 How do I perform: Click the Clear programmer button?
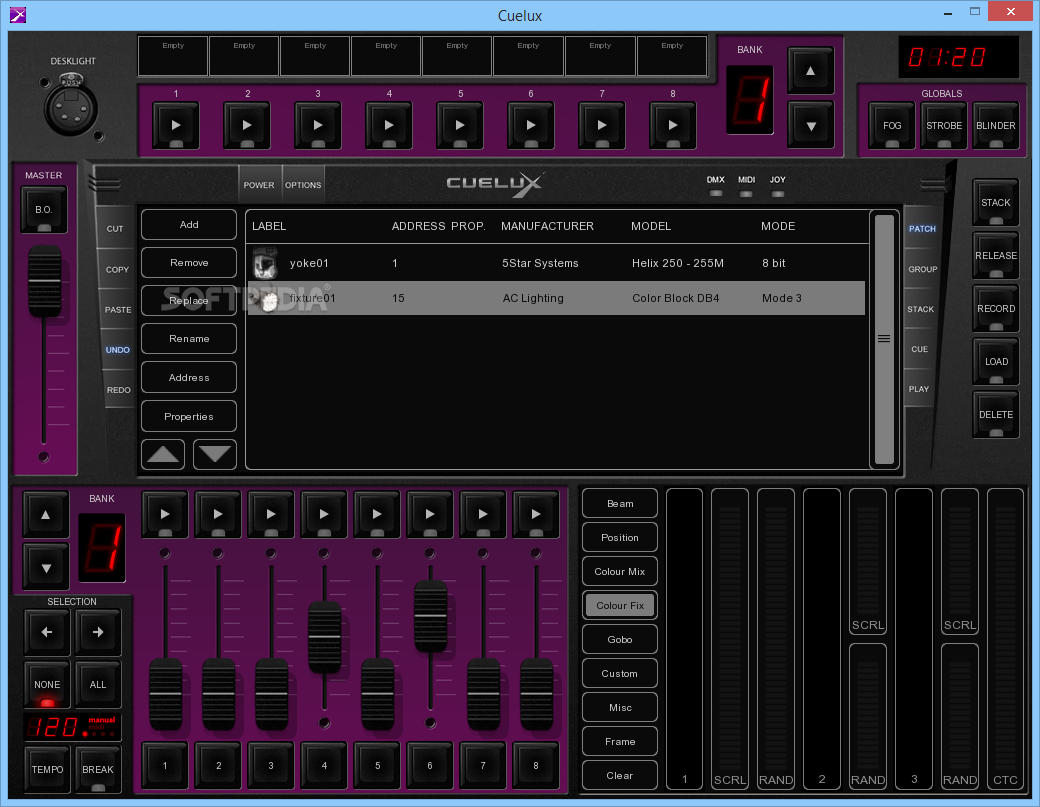coord(620,775)
